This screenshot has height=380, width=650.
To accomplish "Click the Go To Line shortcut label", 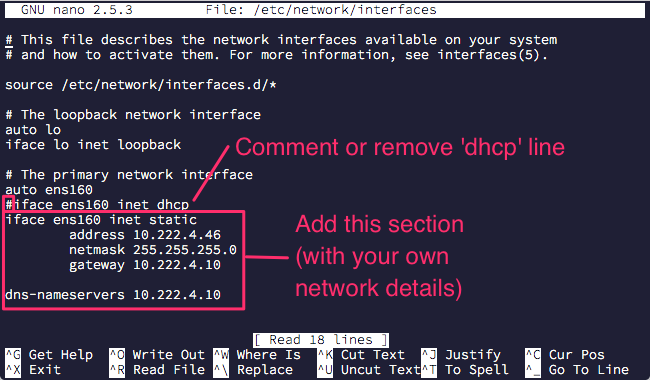I will coord(589,370).
